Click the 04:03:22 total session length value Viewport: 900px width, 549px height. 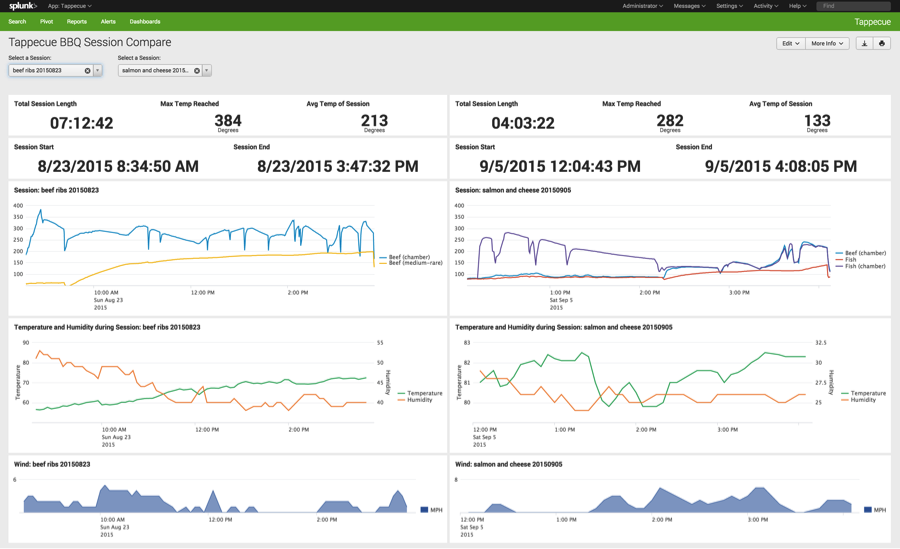pyautogui.click(x=523, y=123)
